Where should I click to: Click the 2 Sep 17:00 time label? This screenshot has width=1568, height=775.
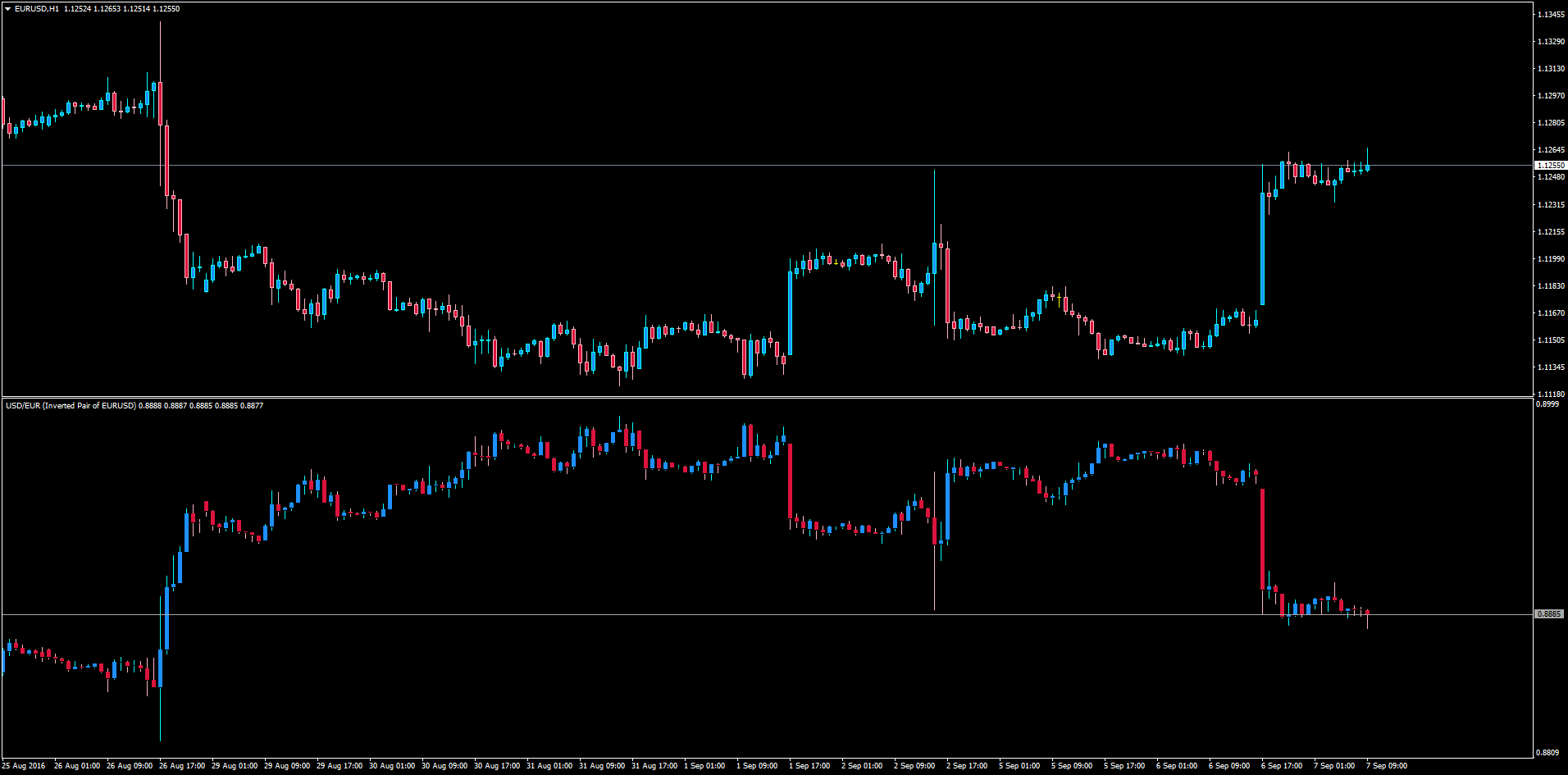tap(968, 766)
